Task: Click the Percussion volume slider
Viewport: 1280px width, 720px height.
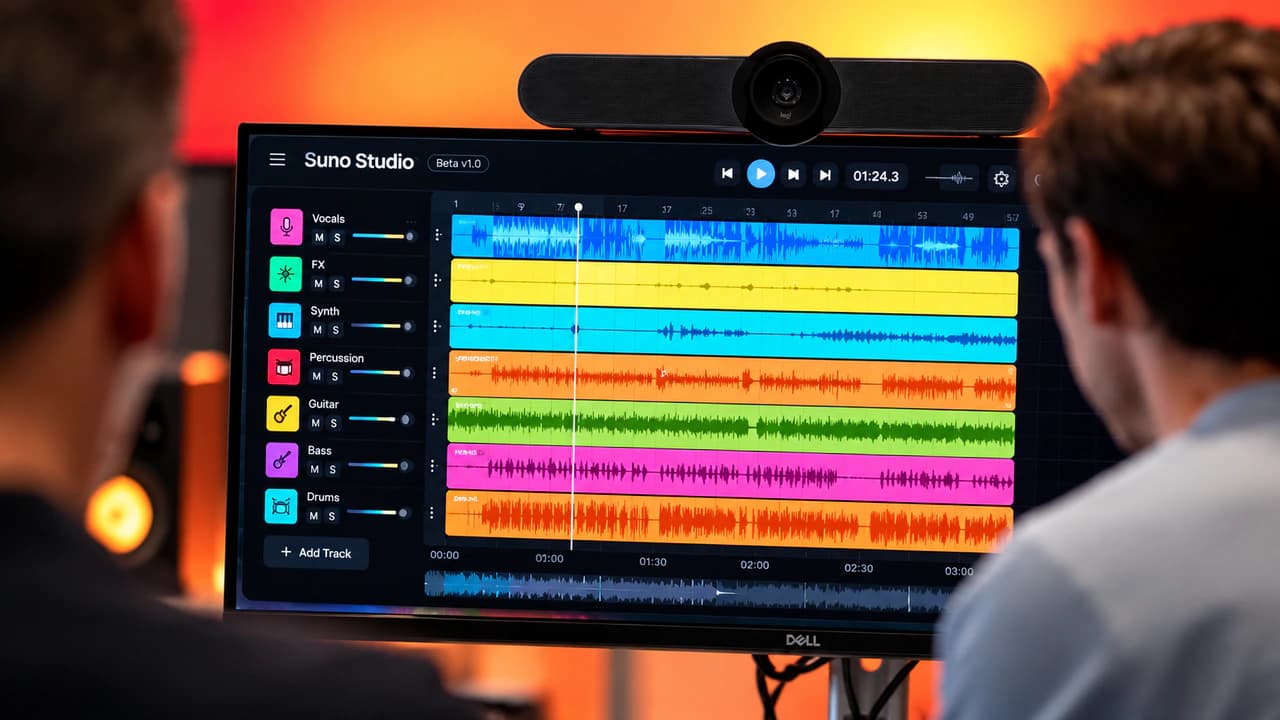Action: pos(381,373)
